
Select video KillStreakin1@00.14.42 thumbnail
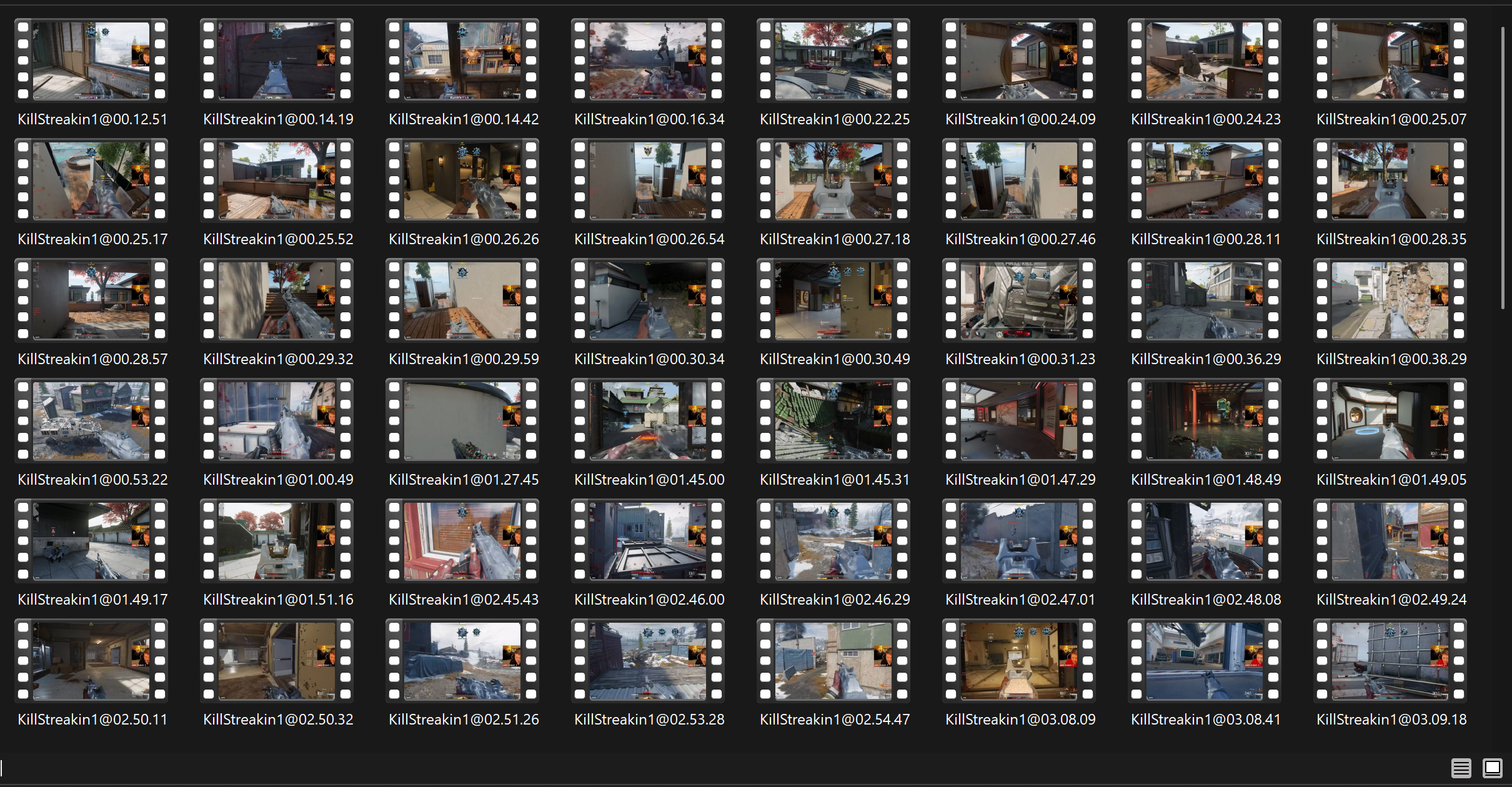(x=462, y=61)
